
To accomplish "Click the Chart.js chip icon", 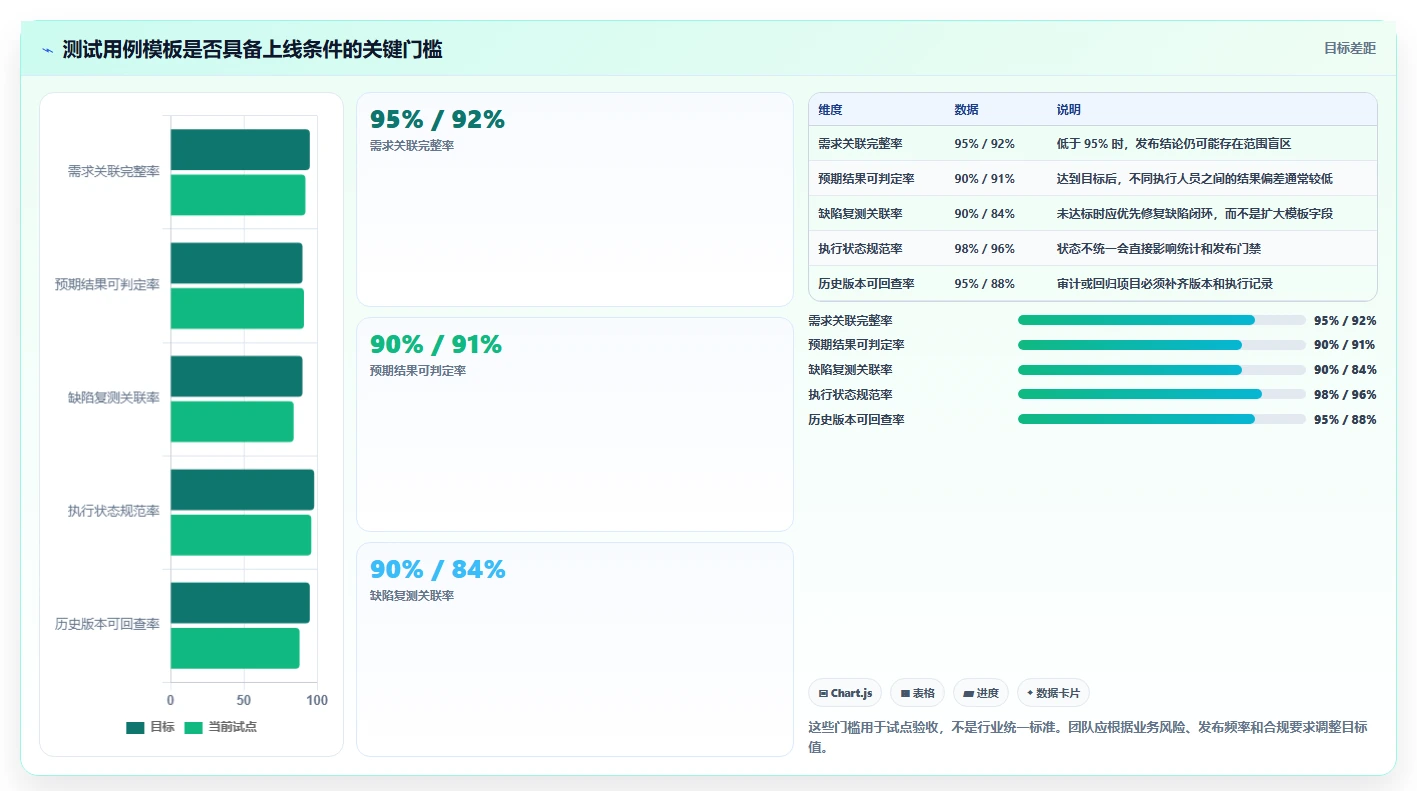I will point(823,693).
